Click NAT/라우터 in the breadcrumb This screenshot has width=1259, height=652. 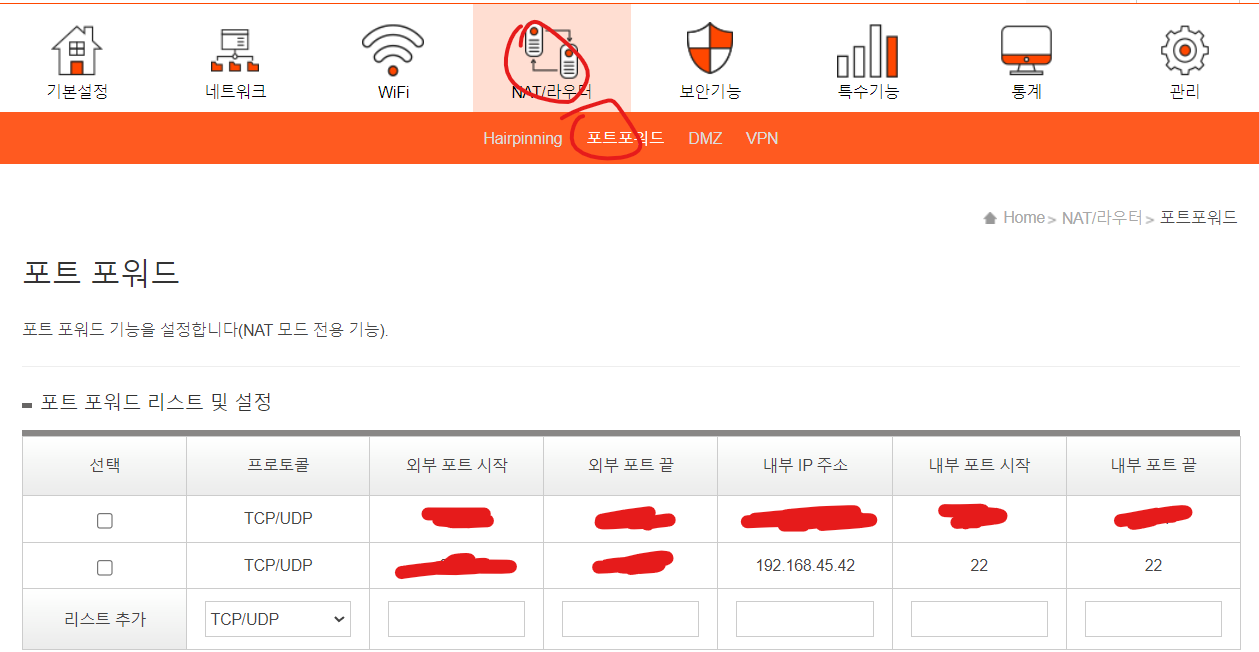[1102, 217]
